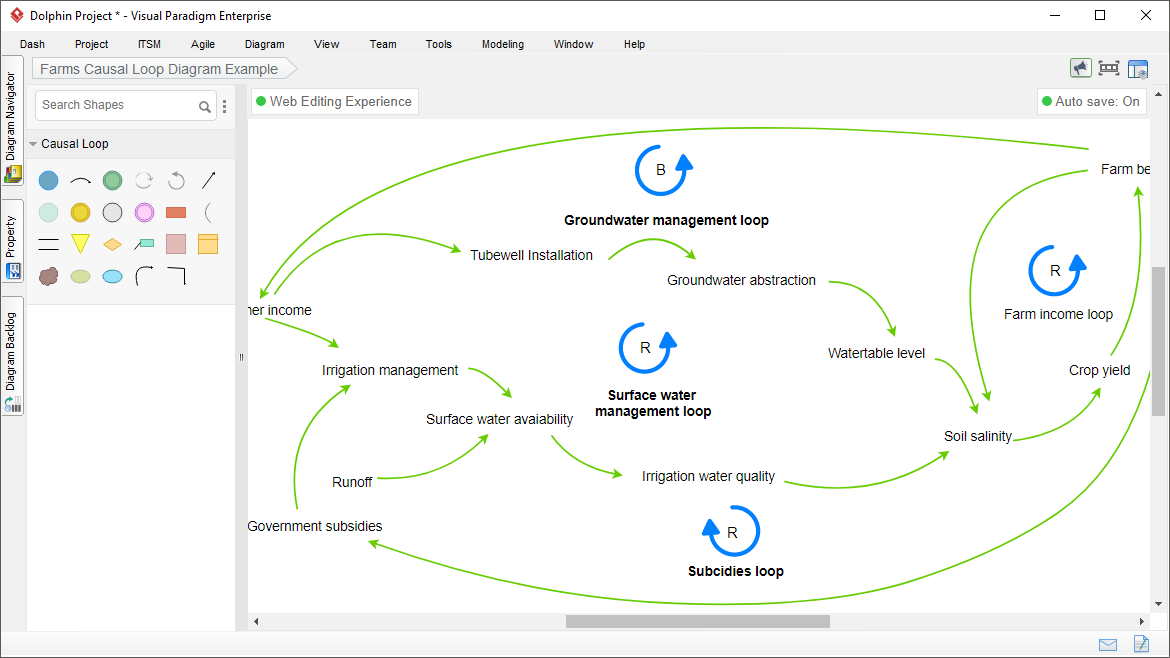Open the Dash menu
1170x658 pixels.
point(32,44)
